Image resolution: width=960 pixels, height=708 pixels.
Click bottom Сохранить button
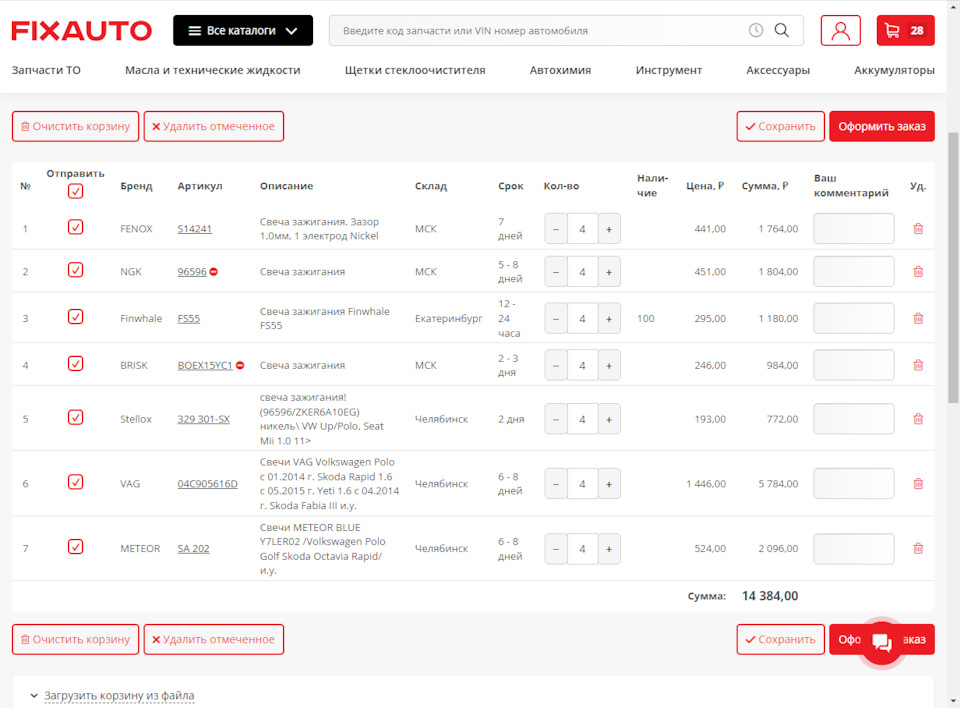click(781, 639)
